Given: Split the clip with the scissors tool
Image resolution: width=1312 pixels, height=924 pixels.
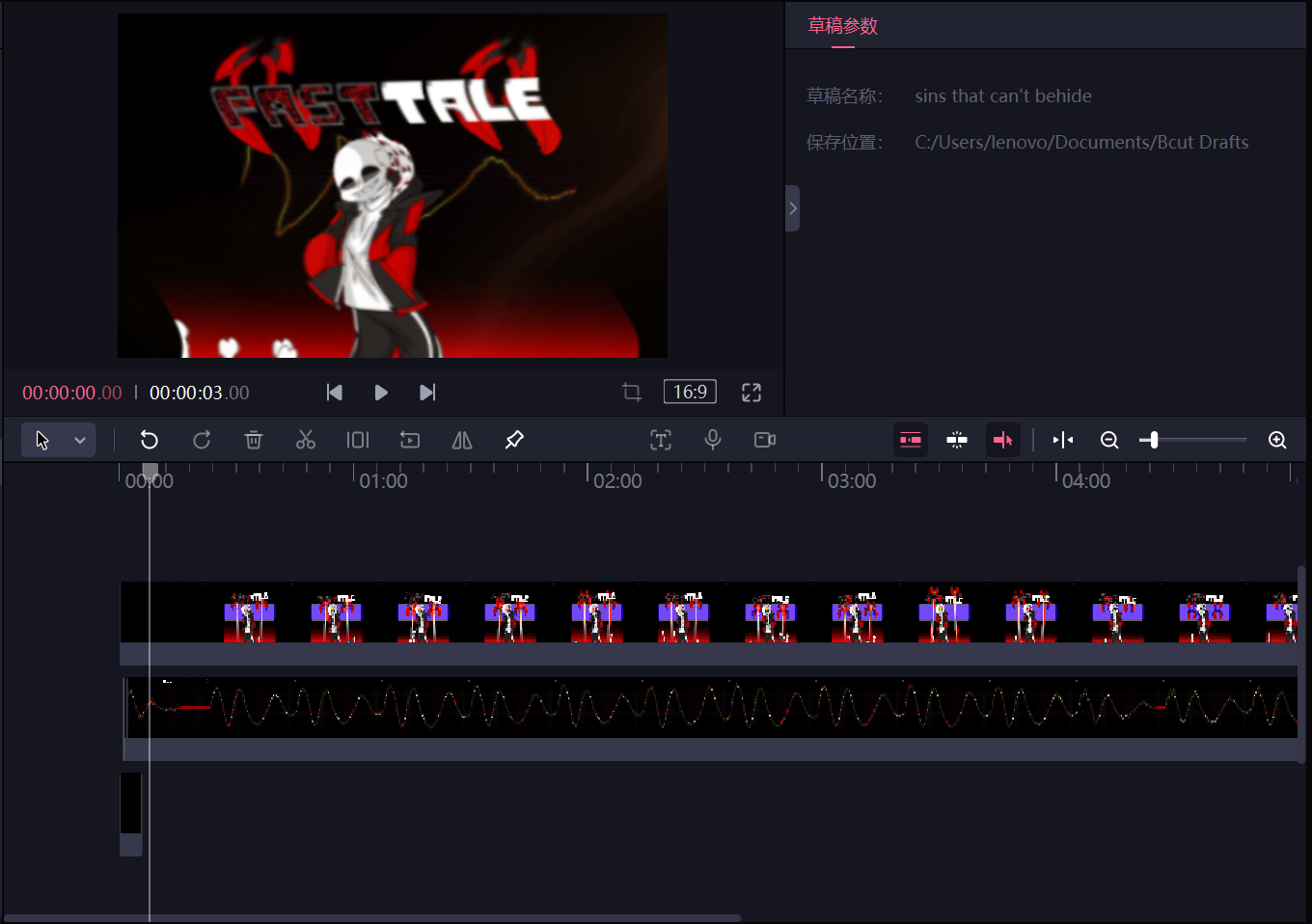Looking at the screenshot, I should click(x=306, y=440).
